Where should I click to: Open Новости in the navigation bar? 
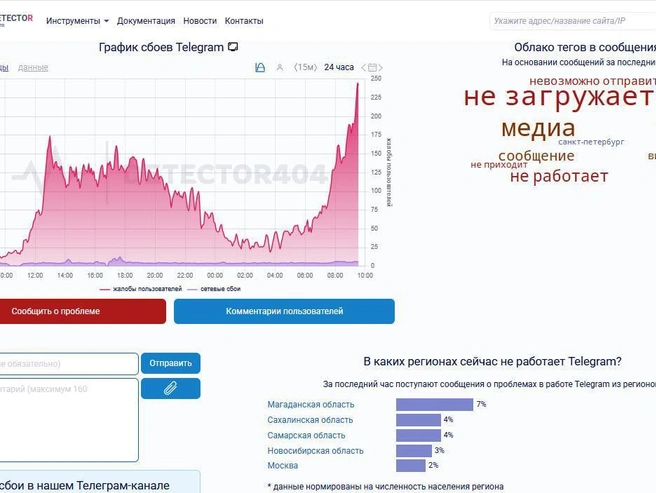[200, 21]
